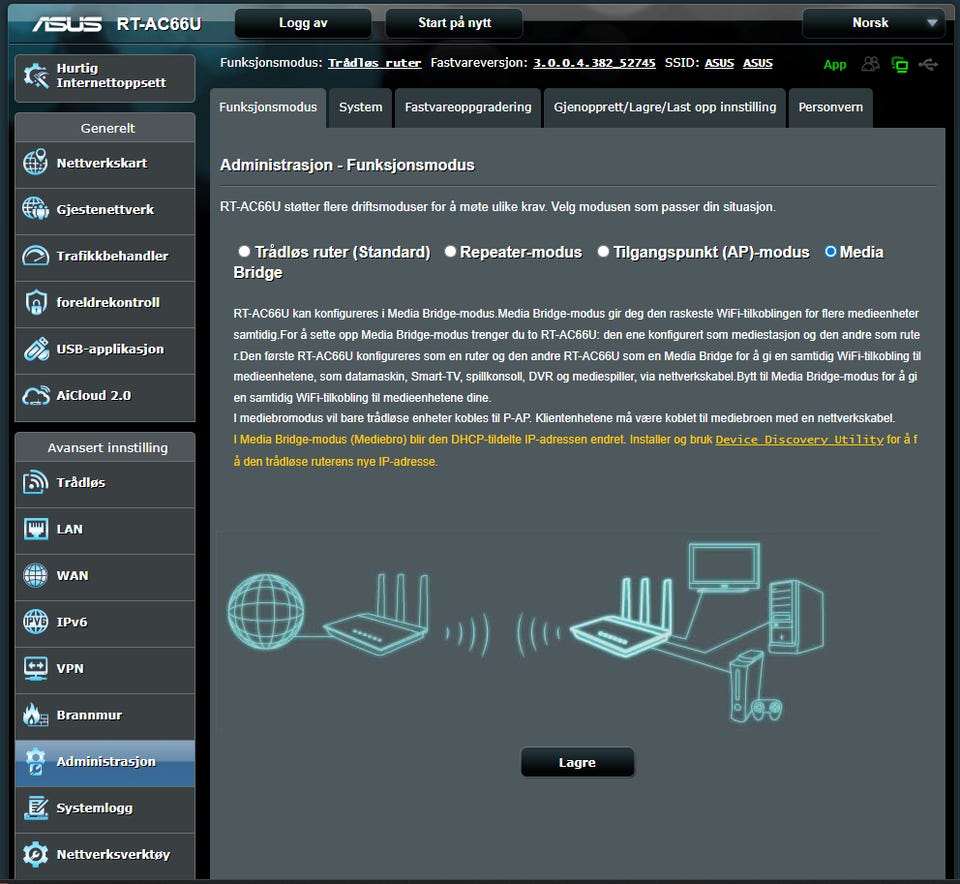Viewport: 960px width, 884px height.
Task: Select Tilgangspunkt (AP)-modus option
Action: click(603, 251)
